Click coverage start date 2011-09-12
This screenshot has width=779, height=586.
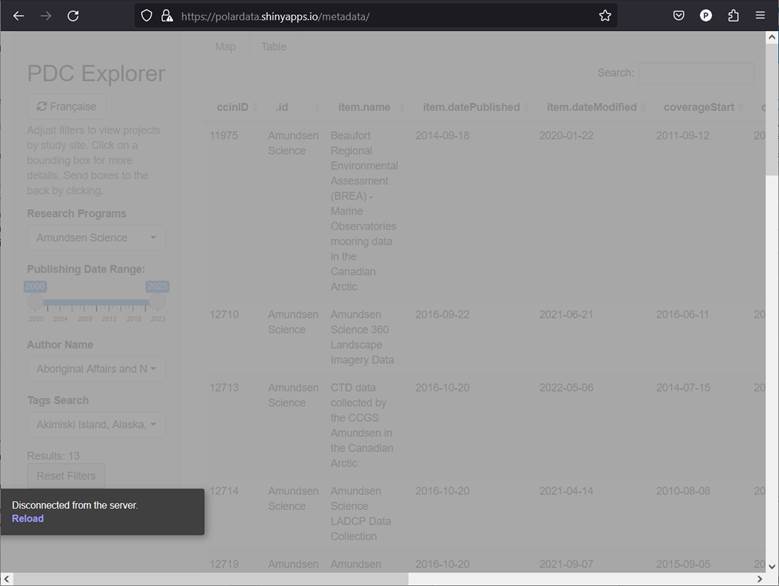click(683, 136)
